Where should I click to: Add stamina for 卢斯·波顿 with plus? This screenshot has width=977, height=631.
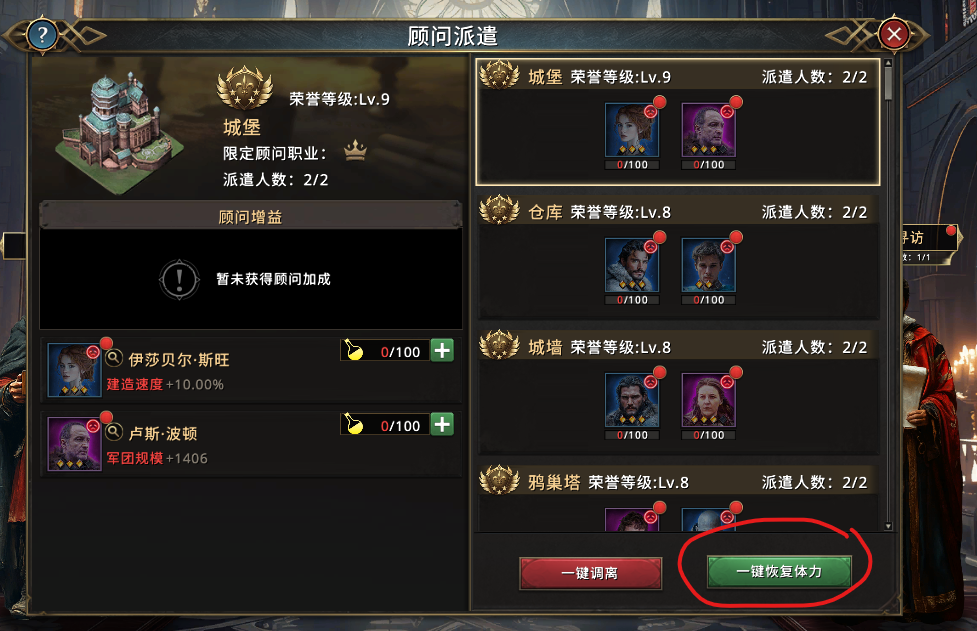tap(442, 425)
